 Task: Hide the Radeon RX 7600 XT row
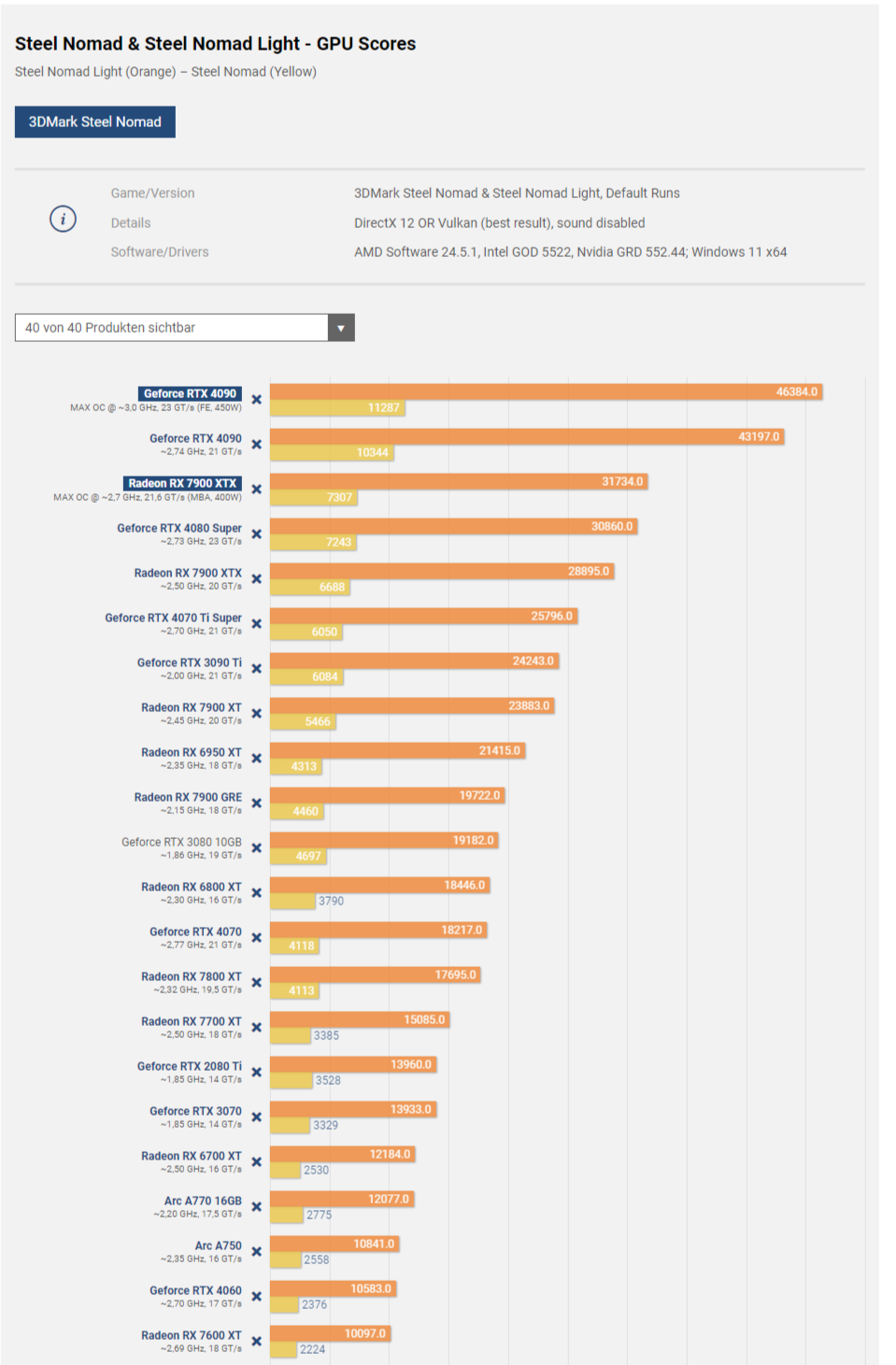click(257, 1342)
